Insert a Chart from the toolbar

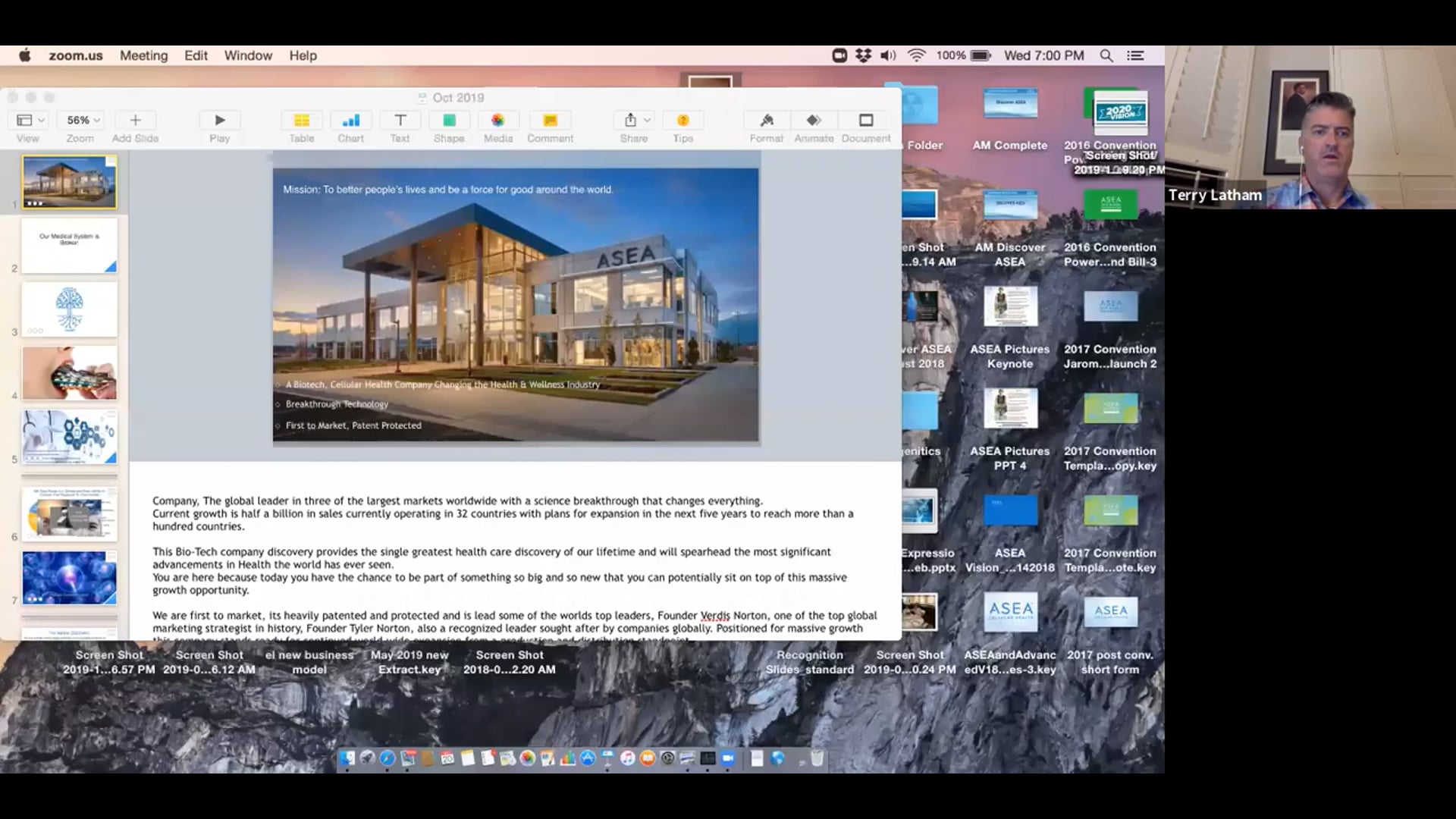click(350, 121)
